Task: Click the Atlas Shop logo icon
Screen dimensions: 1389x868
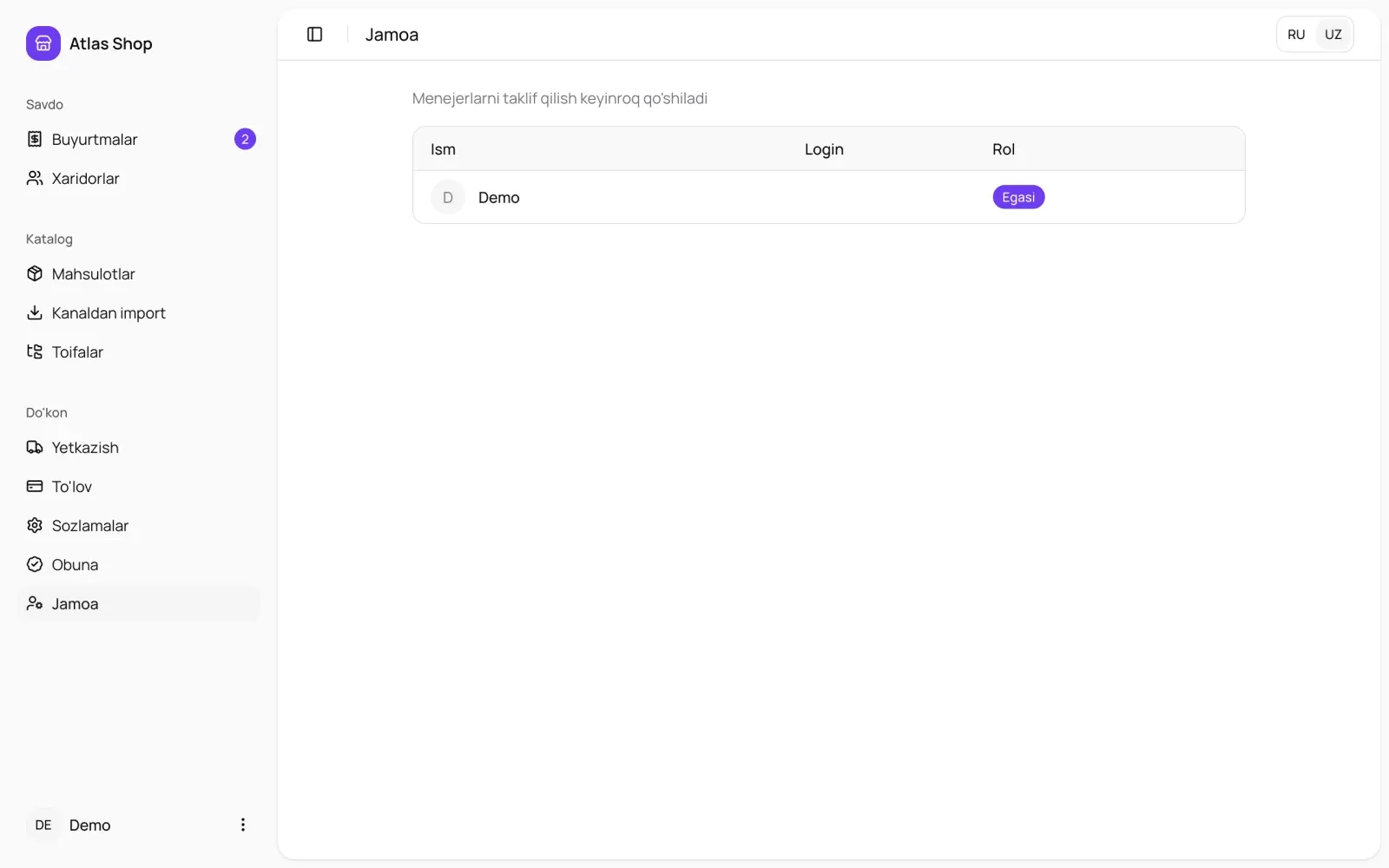Action: [43, 43]
